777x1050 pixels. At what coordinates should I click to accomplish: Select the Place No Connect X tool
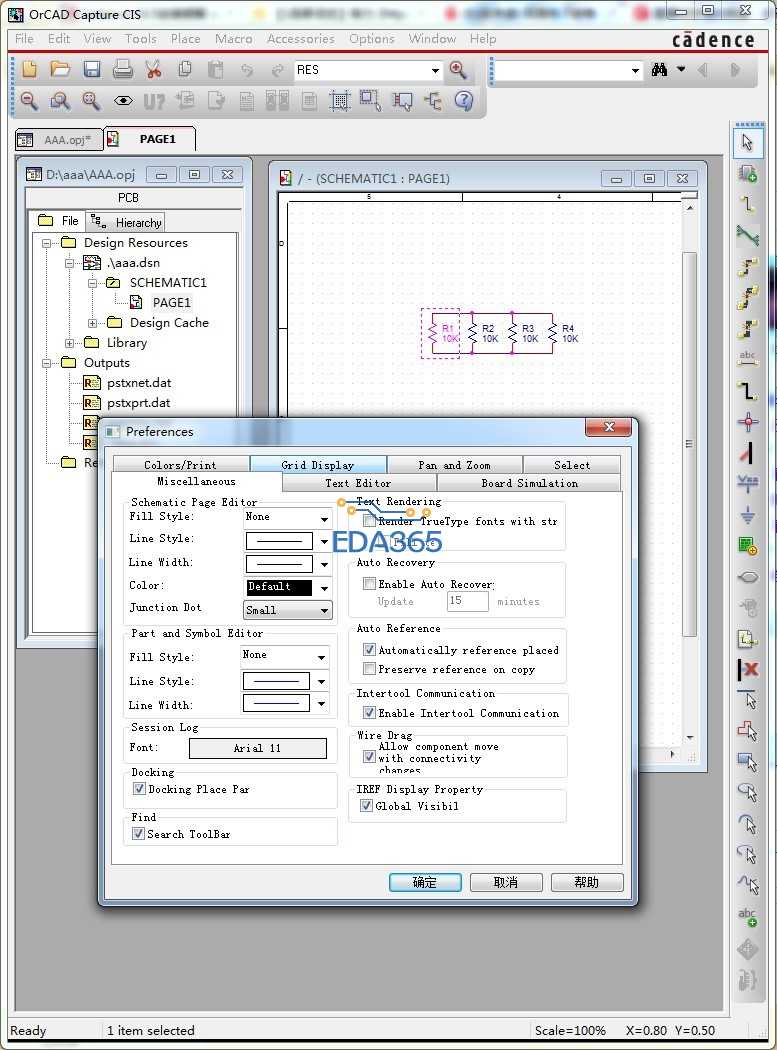748,670
